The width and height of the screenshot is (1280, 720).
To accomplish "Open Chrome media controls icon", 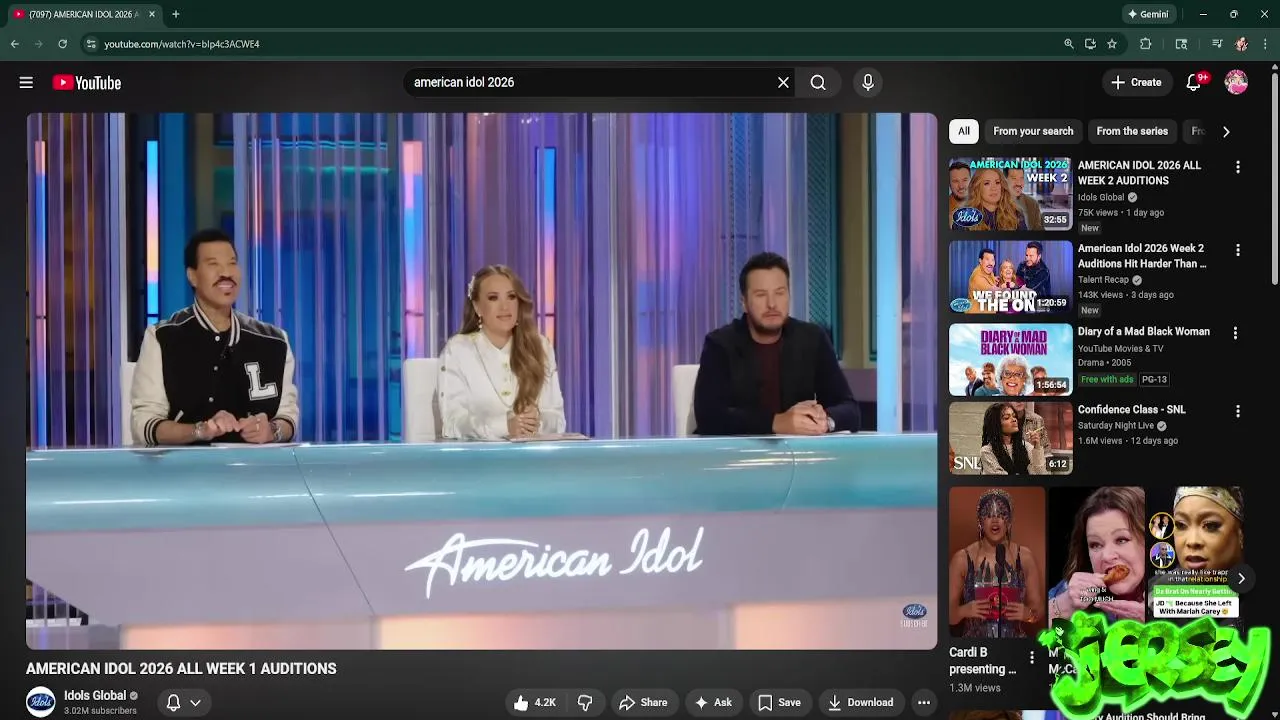I will tap(1217, 44).
